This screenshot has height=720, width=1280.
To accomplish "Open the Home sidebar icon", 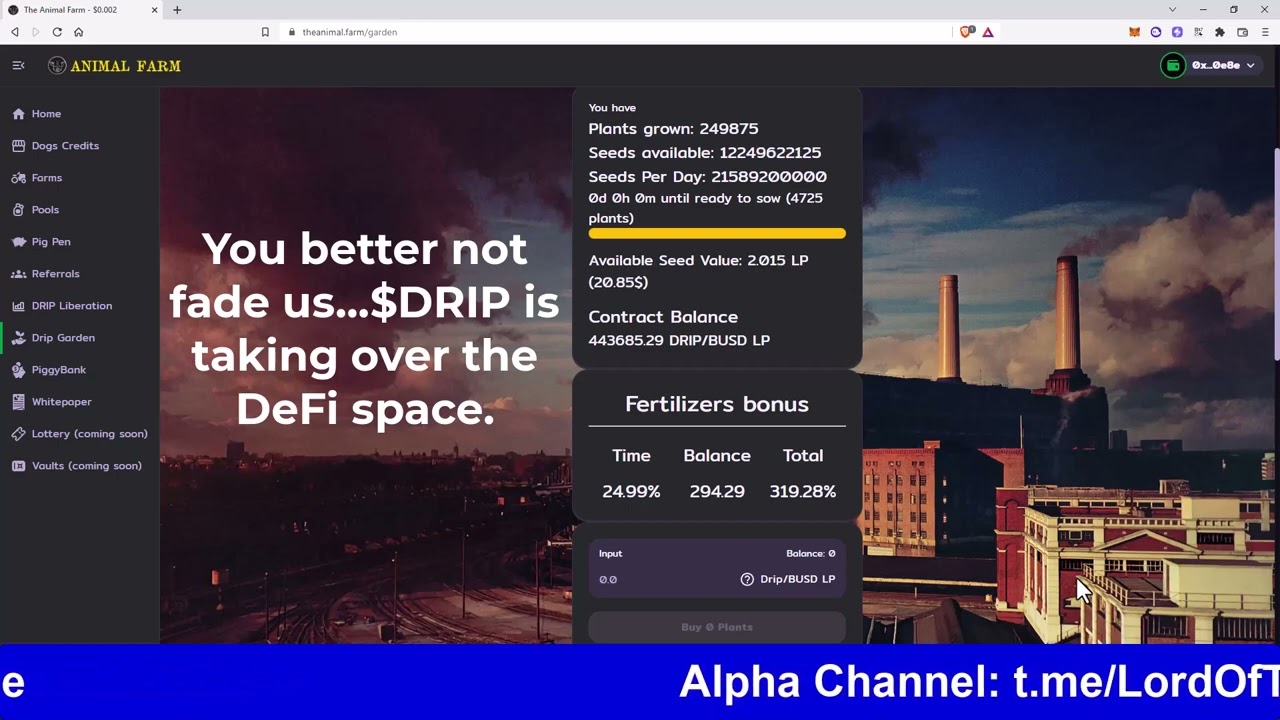I will click(x=18, y=114).
